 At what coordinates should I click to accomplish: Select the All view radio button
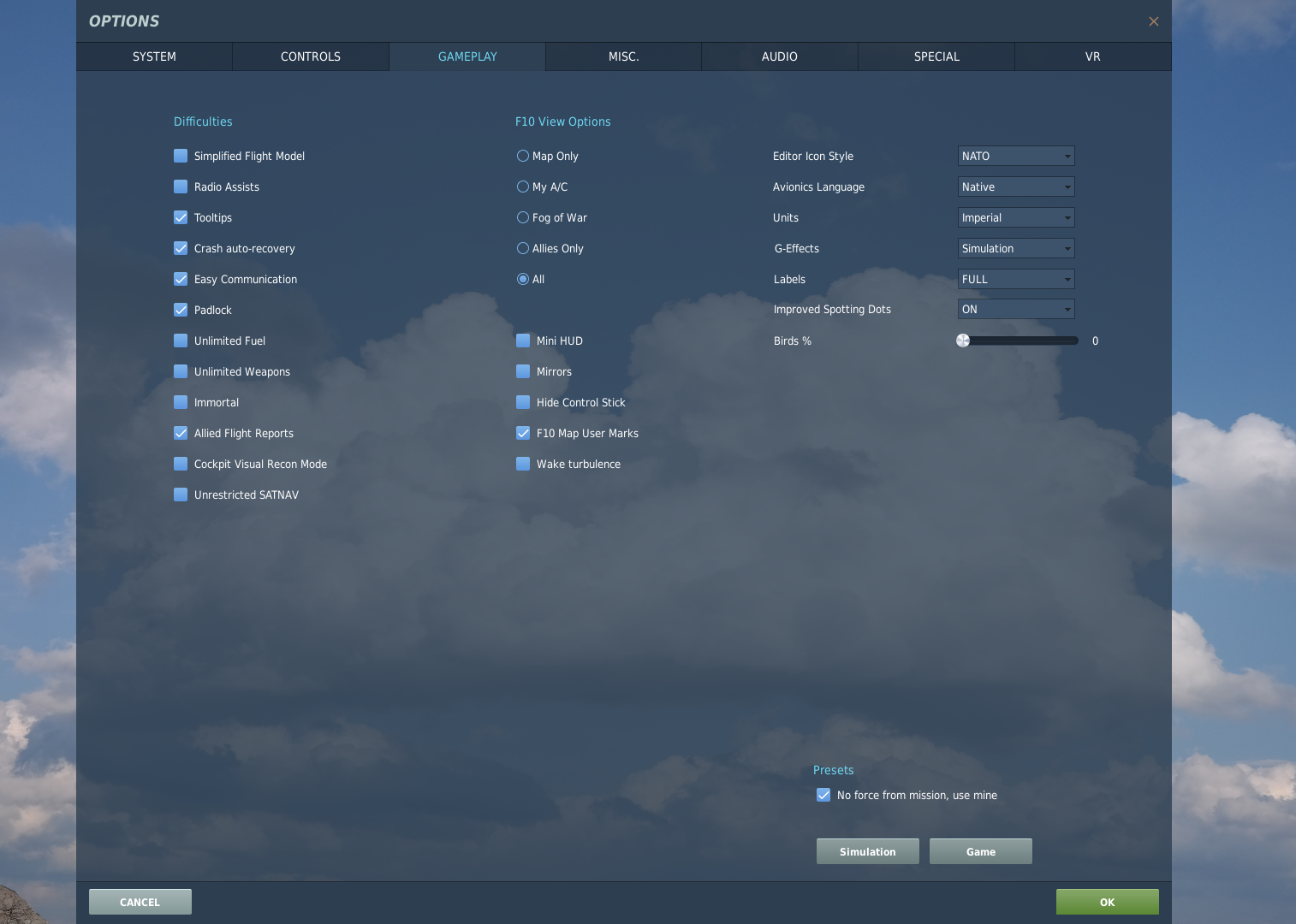coord(523,279)
